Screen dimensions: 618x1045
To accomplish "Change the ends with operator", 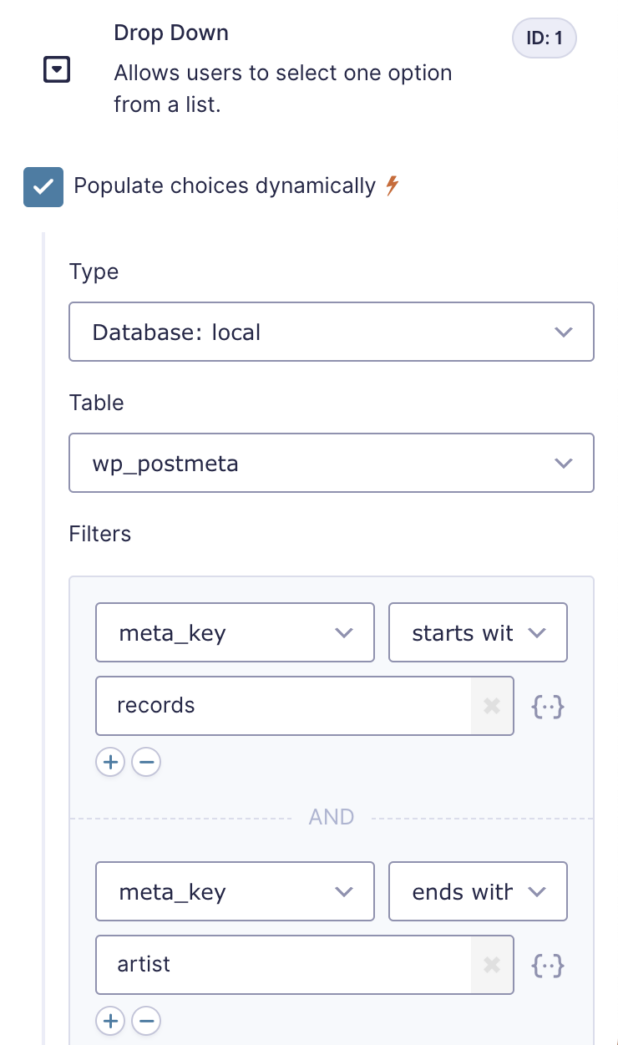I will tap(477, 891).
